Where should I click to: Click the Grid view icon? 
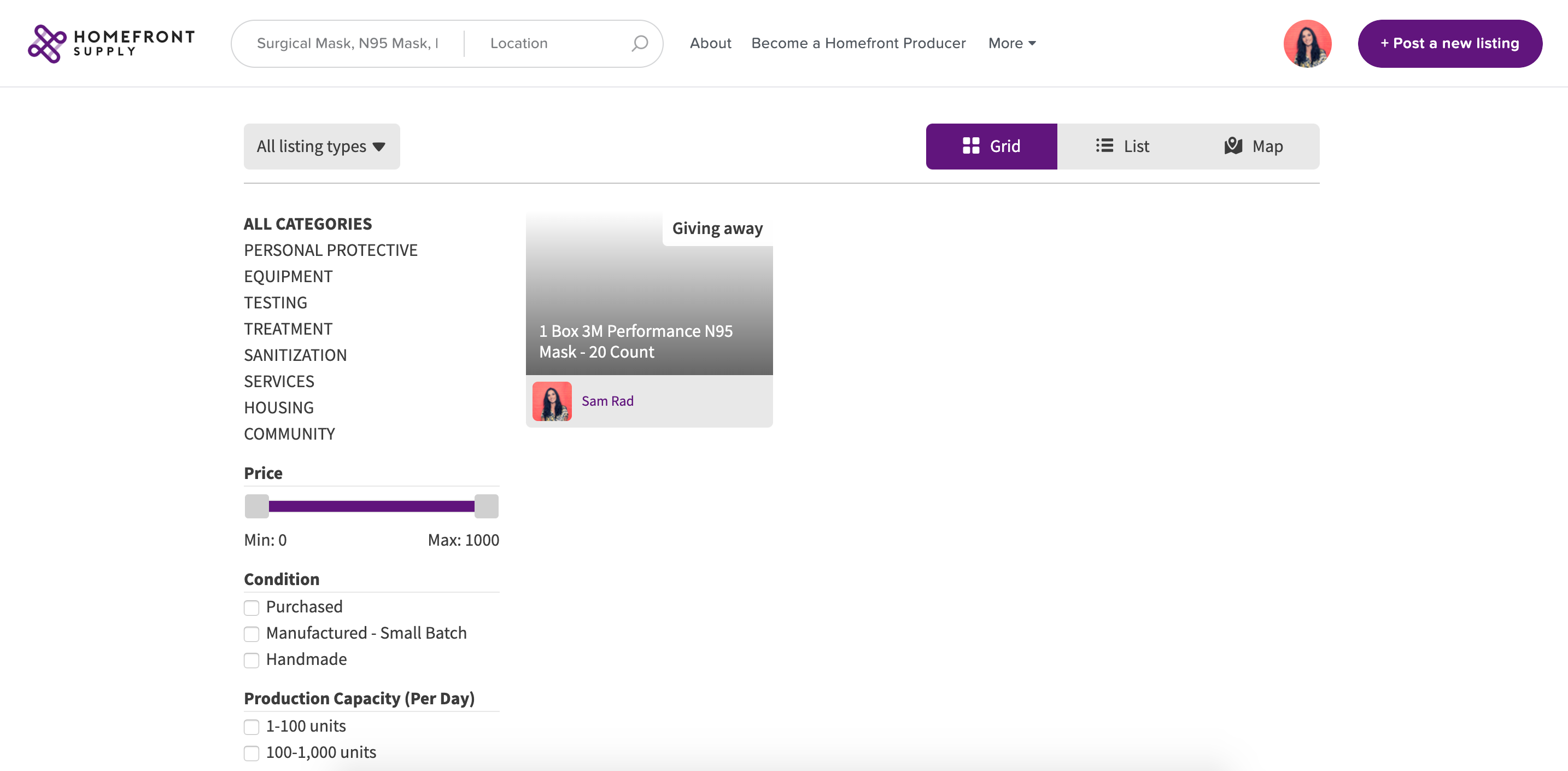[970, 146]
